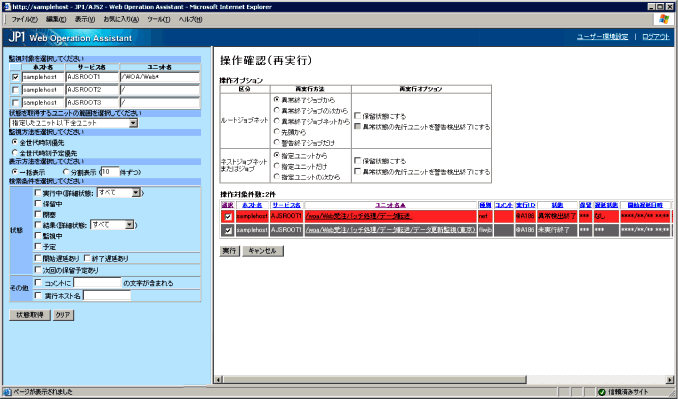Screen dimensions: 678x399
Task: Click the 分割表示 count input field
Action: [110, 172]
